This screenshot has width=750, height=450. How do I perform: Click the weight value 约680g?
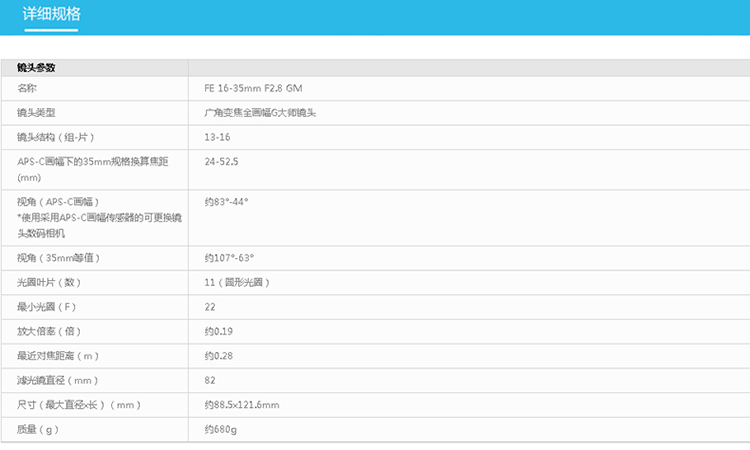pyautogui.click(x=220, y=429)
